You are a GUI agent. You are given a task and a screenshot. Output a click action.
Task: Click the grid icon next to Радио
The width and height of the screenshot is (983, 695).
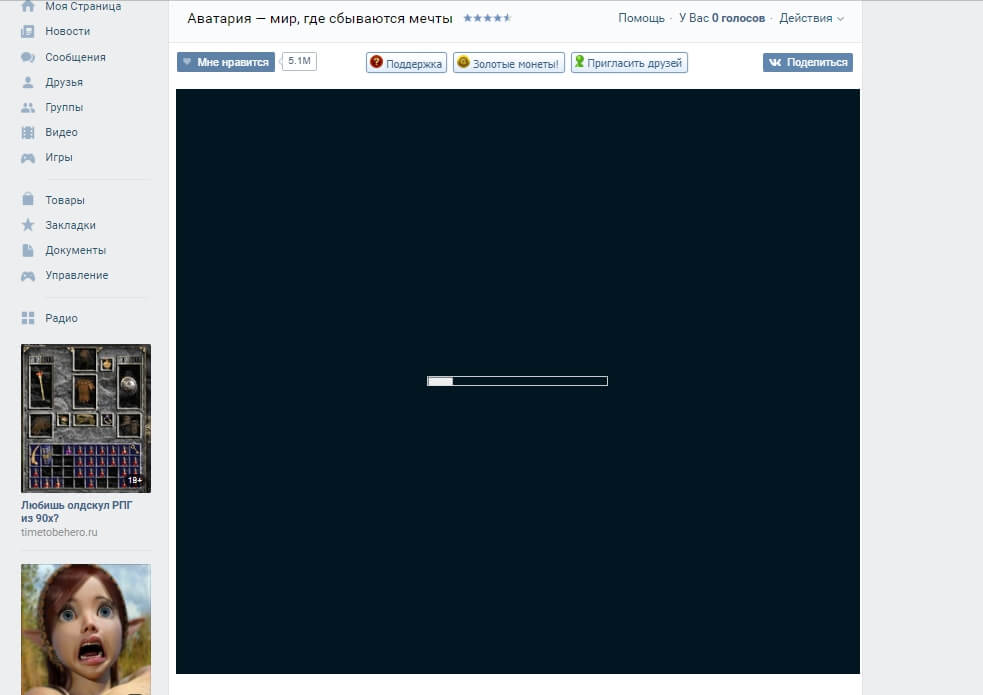coord(28,318)
